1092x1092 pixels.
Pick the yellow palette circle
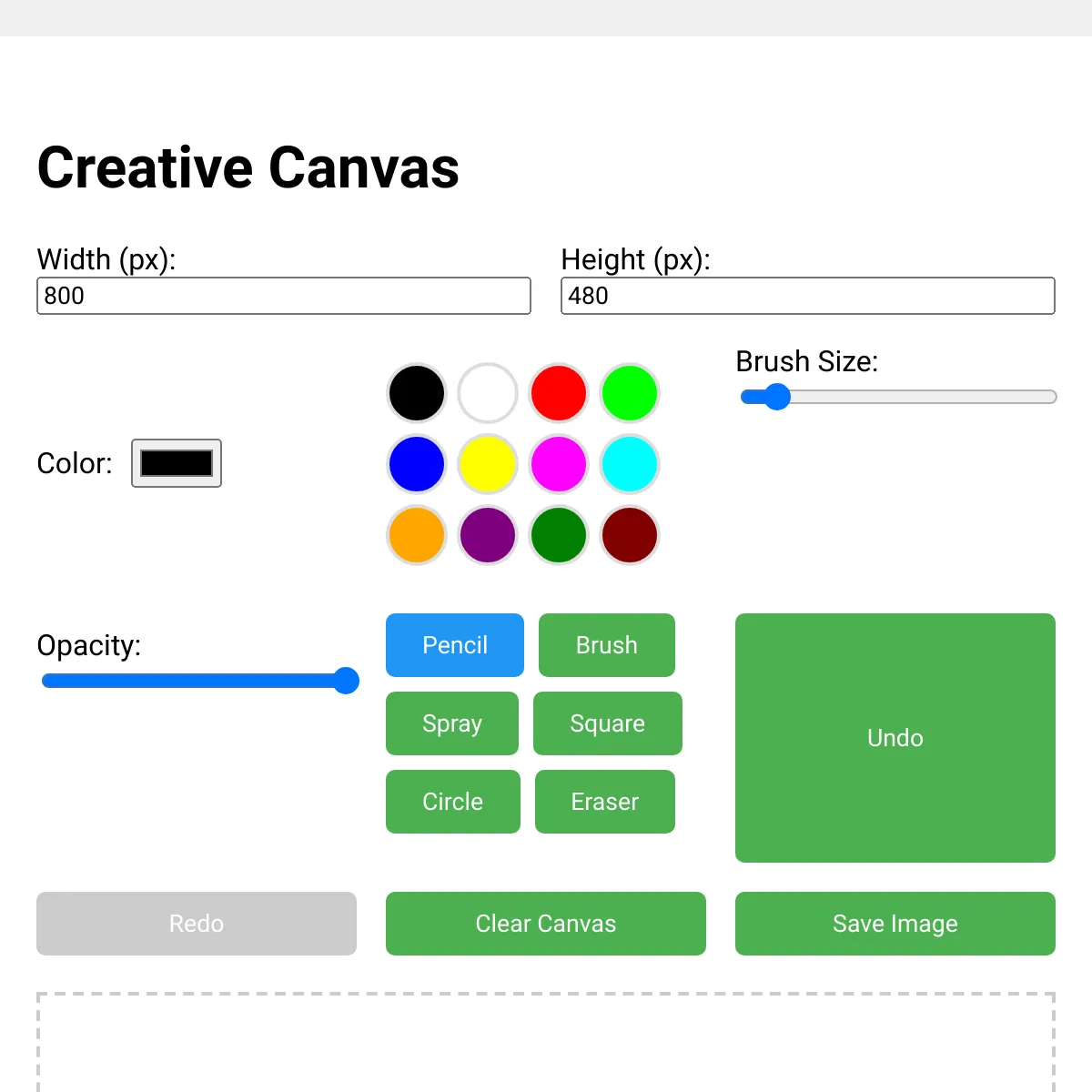coord(488,464)
